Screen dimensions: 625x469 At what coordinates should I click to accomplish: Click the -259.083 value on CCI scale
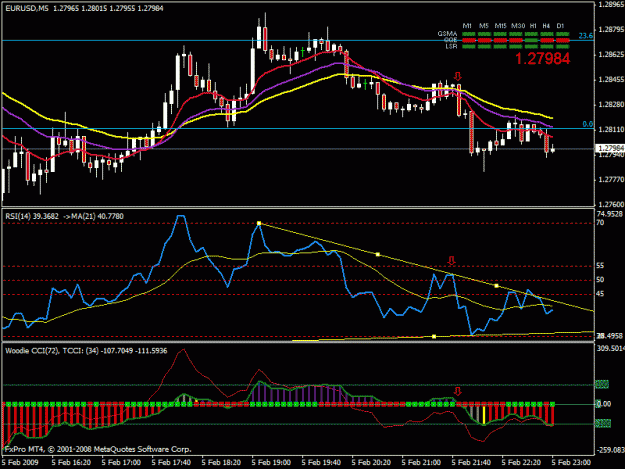(611, 450)
